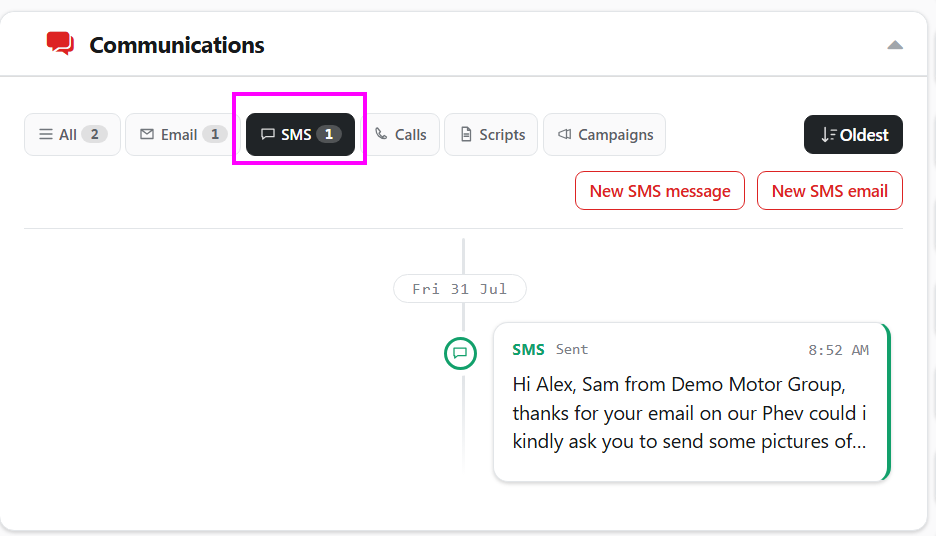Click the list icon on All tab
This screenshot has height=536, width=936.
click(x=46, y=134)
